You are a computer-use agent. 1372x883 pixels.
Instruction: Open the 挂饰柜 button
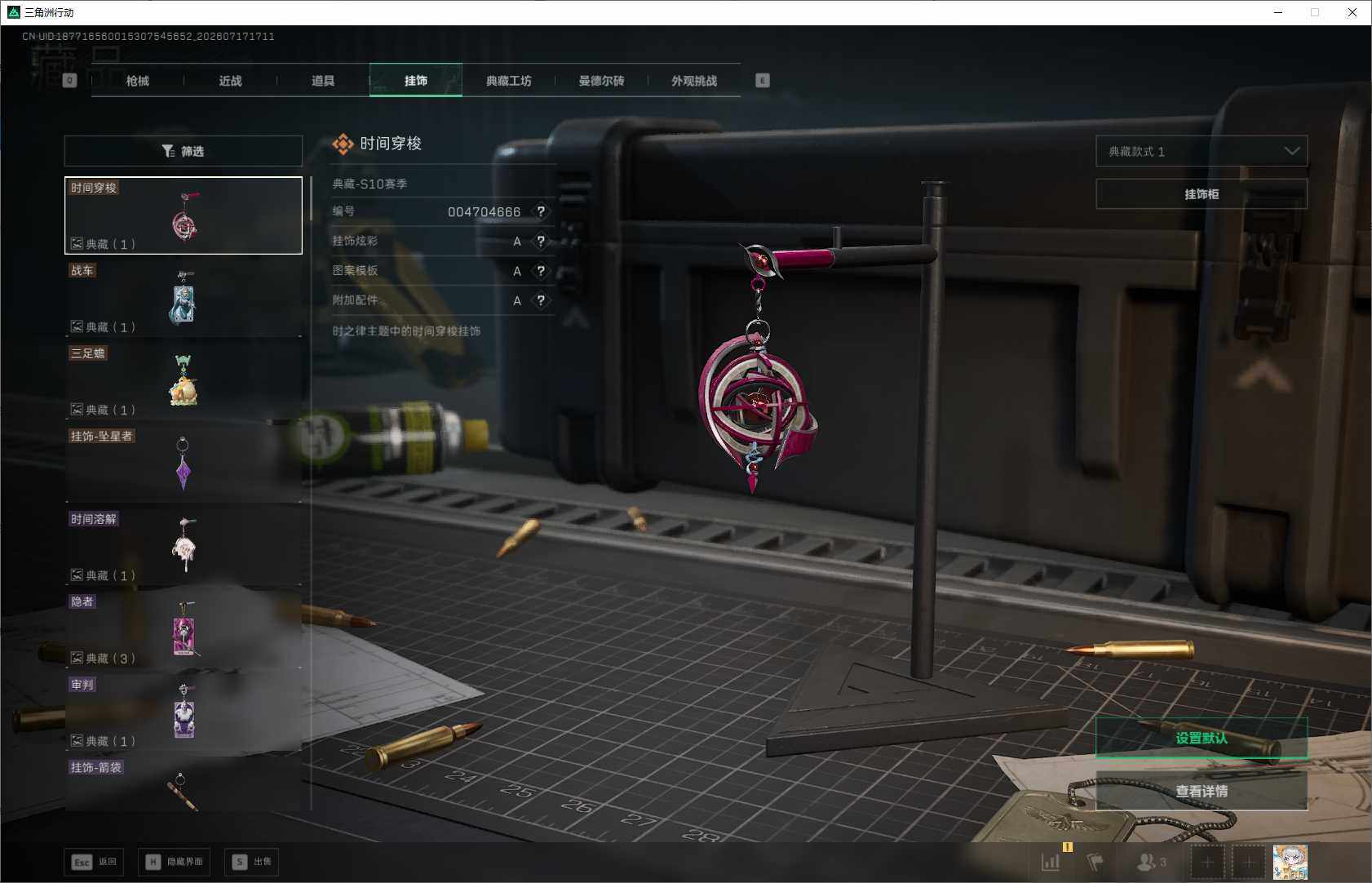click(1202, 194)
